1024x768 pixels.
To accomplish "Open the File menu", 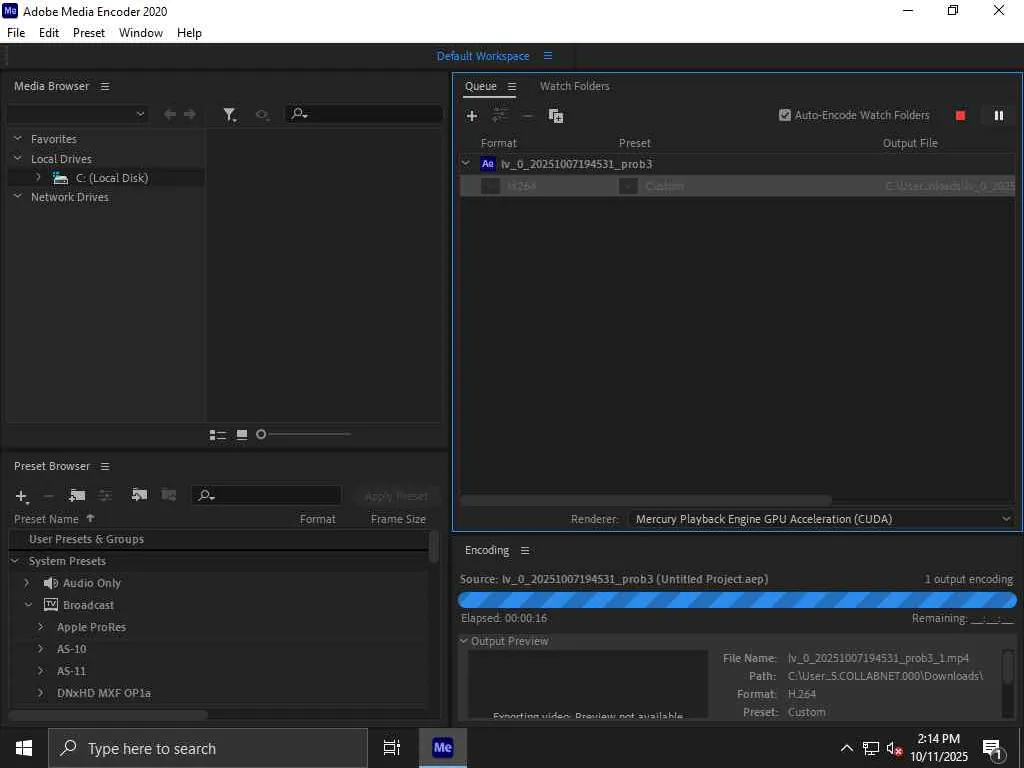I will click(16, 33).
